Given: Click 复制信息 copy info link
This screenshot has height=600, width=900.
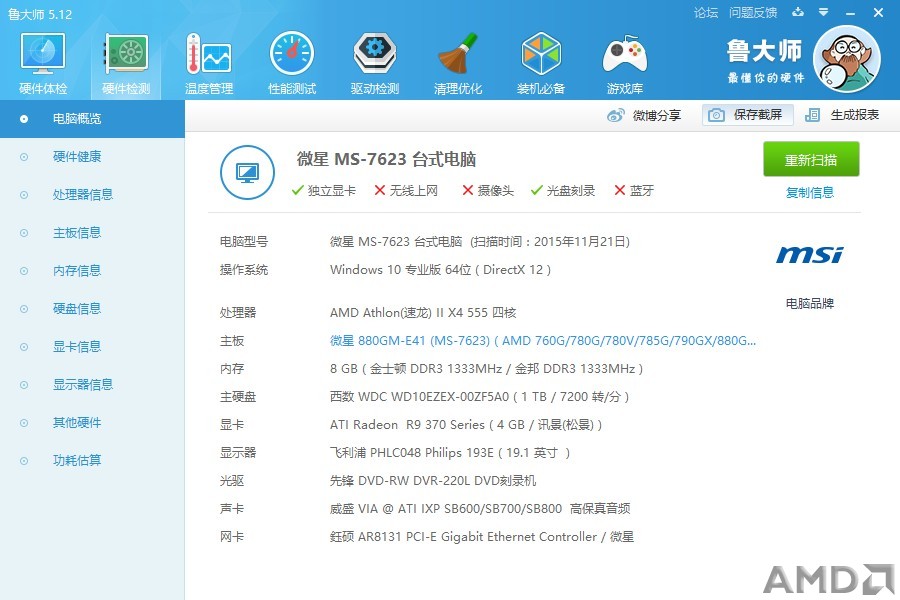Looking at the screenshot, I should point(810,192).
